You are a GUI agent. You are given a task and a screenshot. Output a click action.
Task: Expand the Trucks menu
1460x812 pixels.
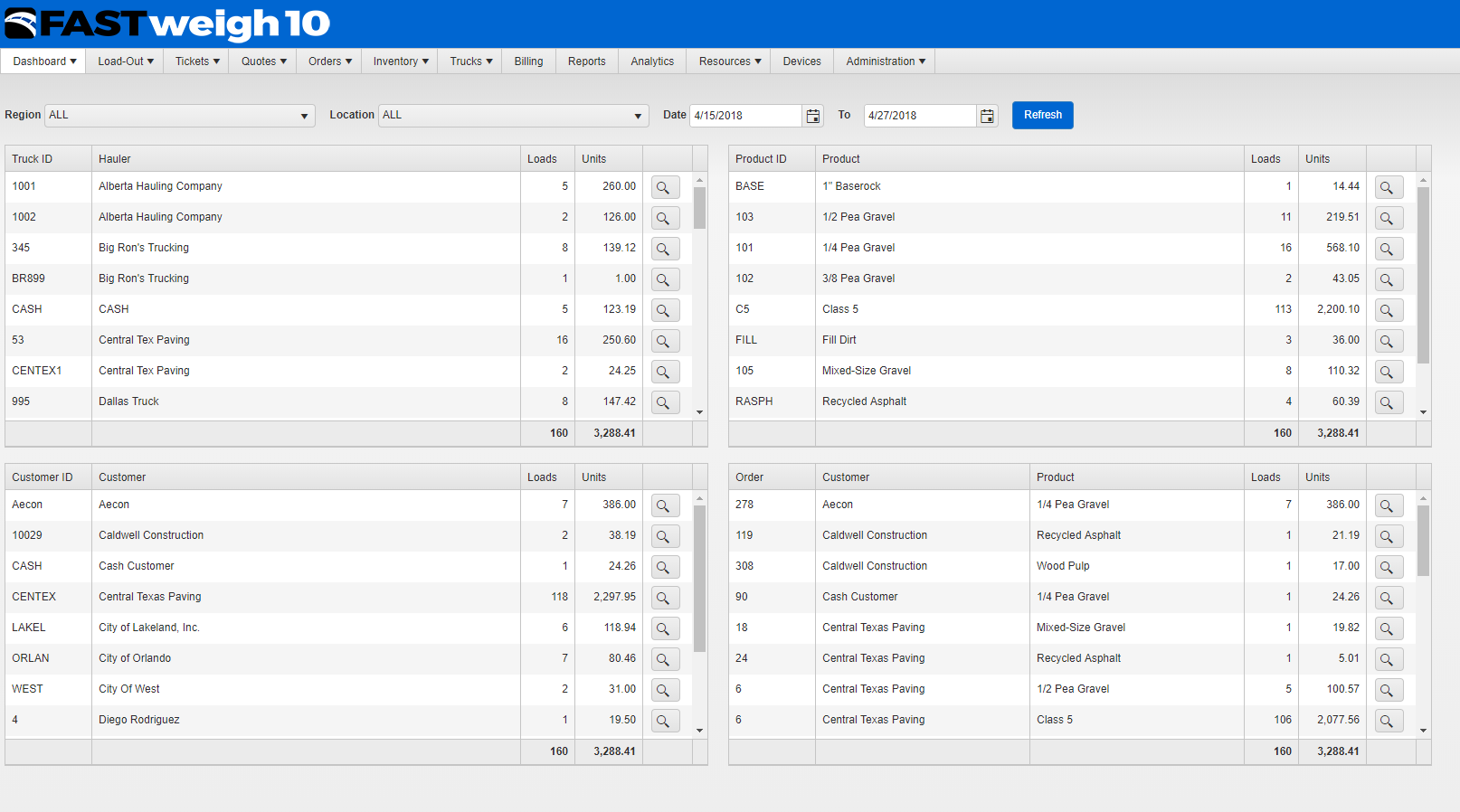[x=471, y=61]
